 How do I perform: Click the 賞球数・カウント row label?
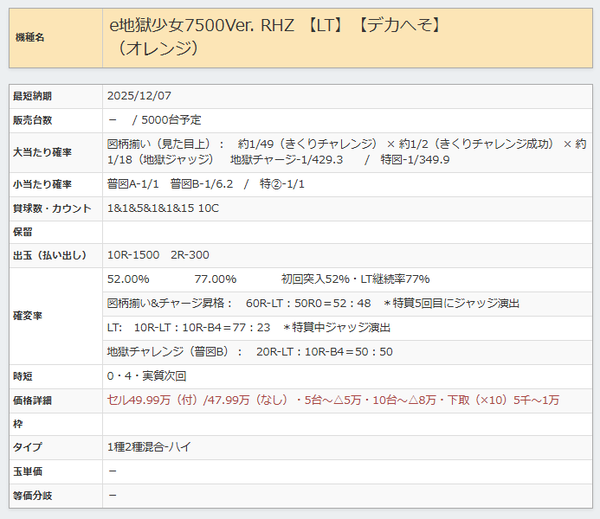coord(52,209)
